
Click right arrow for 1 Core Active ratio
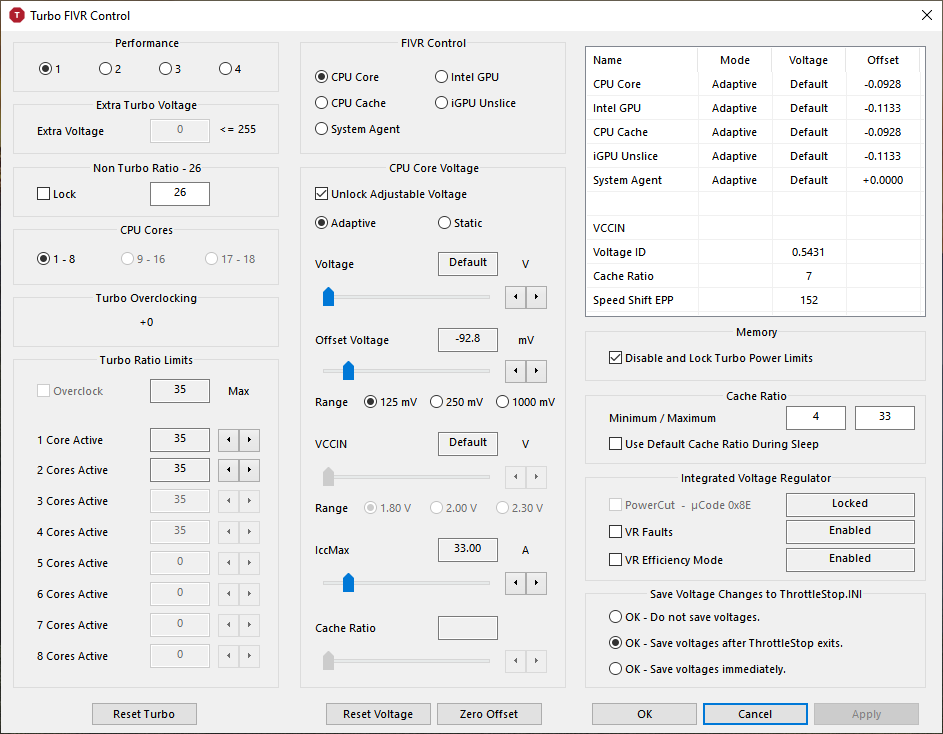pos(249,440)
